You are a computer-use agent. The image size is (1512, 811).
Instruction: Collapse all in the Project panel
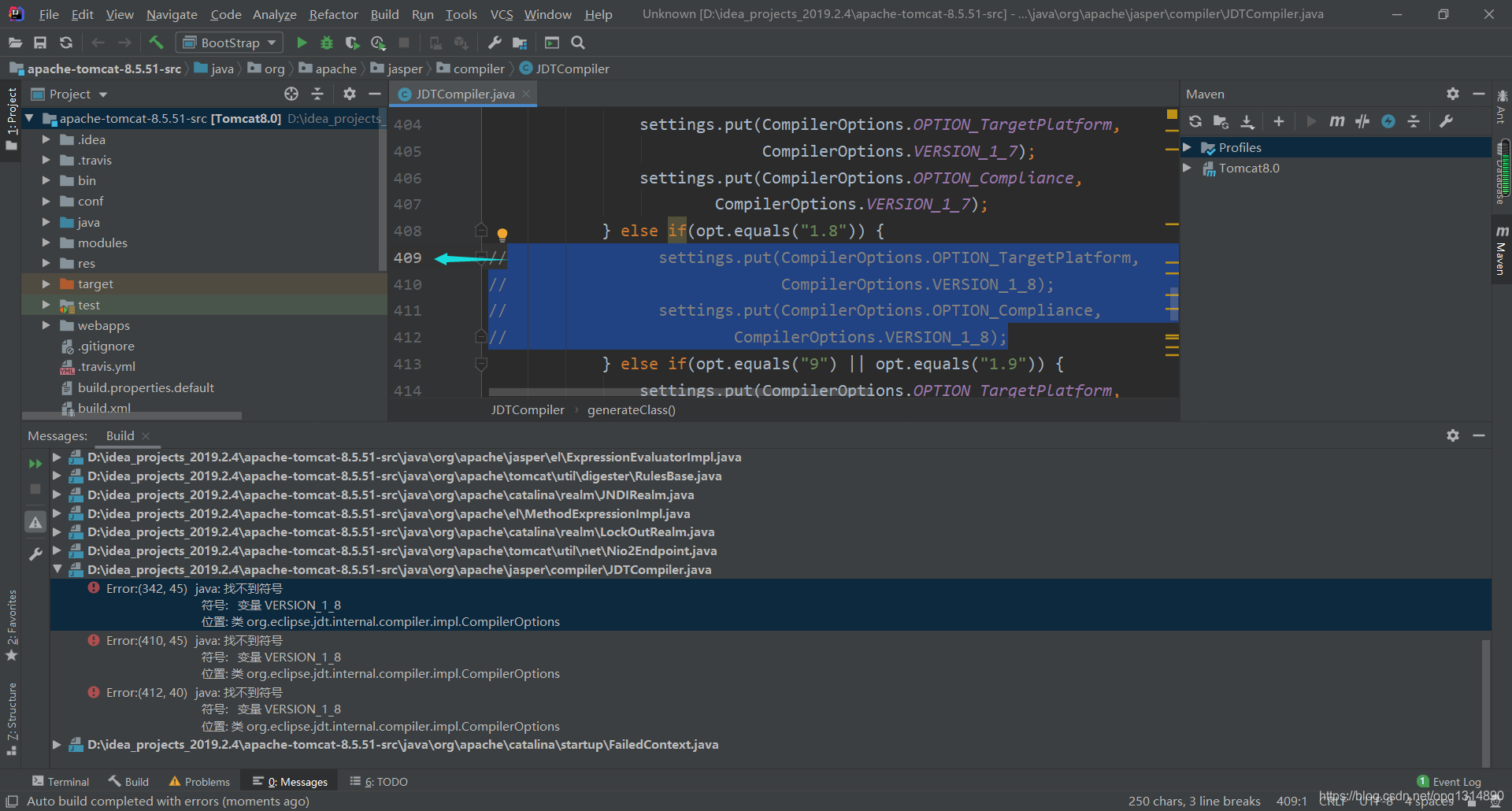click(x=317, y=94)
